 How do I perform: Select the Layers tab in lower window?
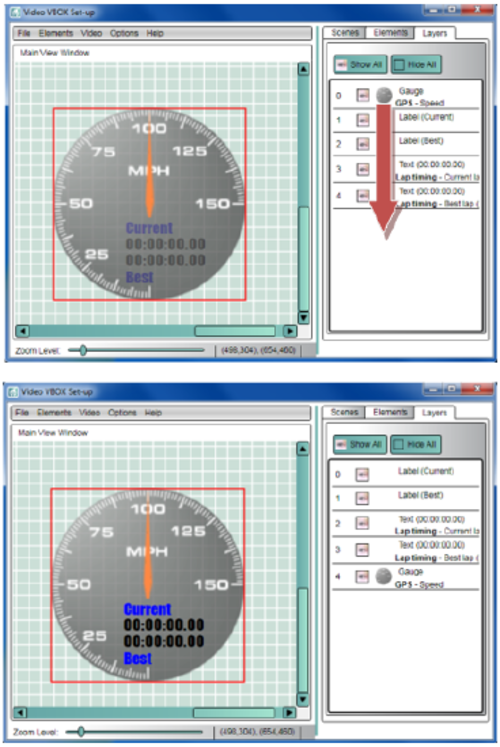434,413
